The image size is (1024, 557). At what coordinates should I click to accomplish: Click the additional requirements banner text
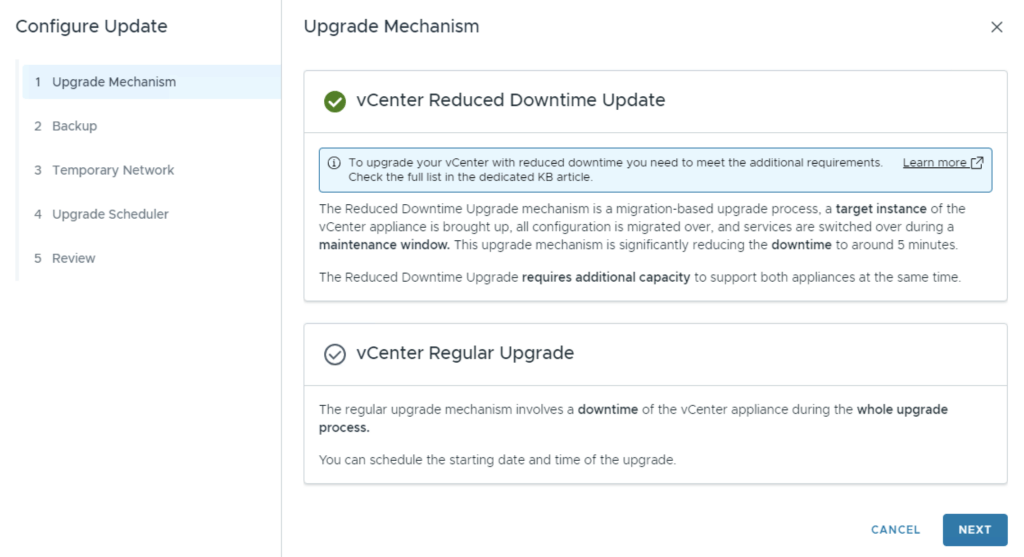click(615, 169)
